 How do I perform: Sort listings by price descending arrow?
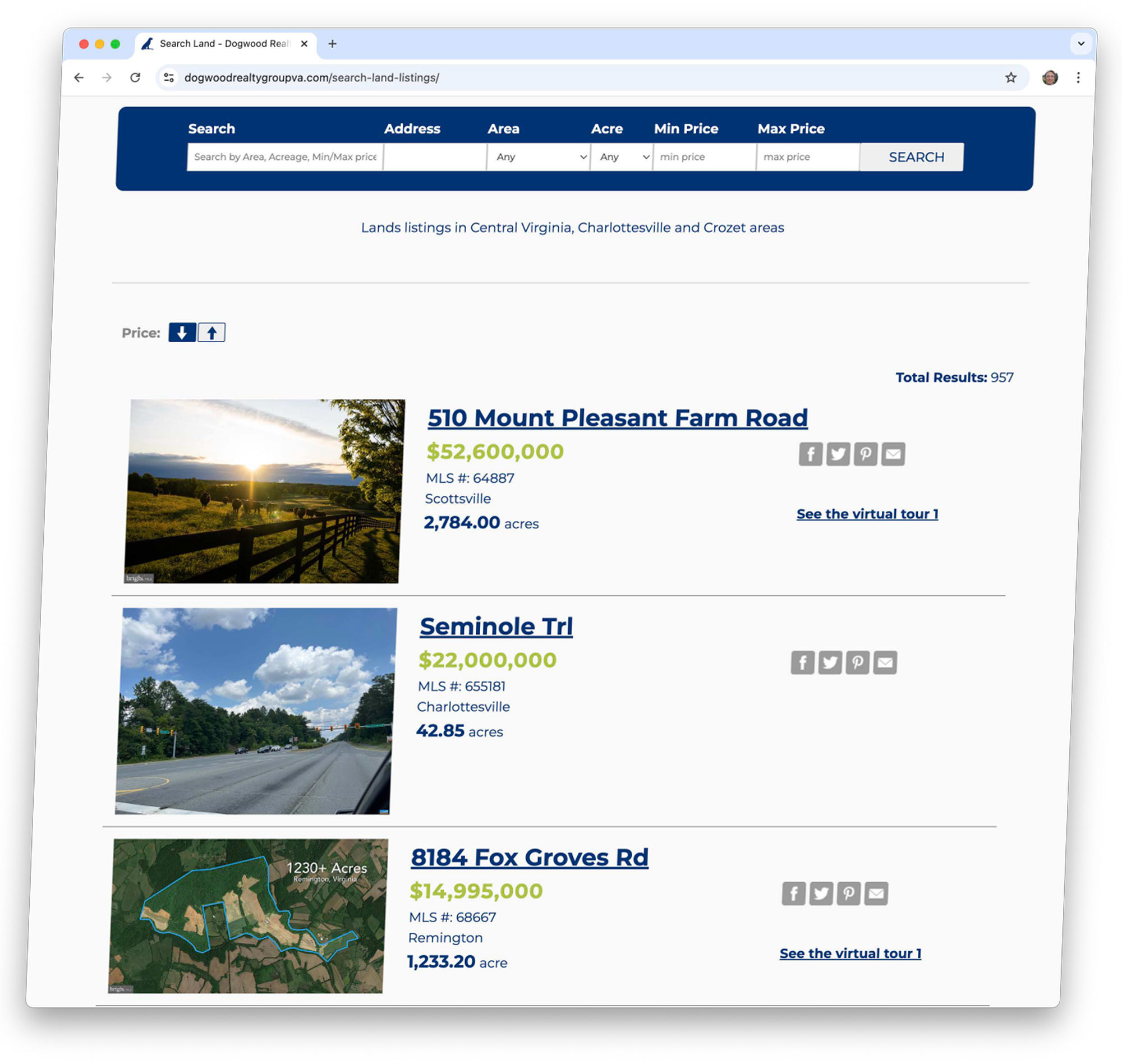[182, 333]
